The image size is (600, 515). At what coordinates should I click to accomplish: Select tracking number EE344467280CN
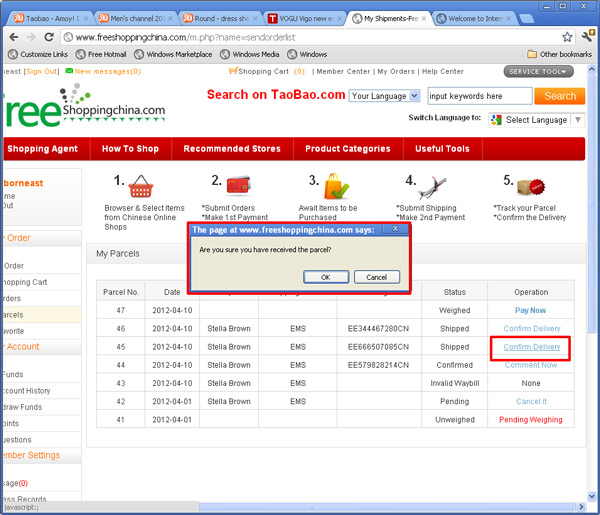pos(378,329)
